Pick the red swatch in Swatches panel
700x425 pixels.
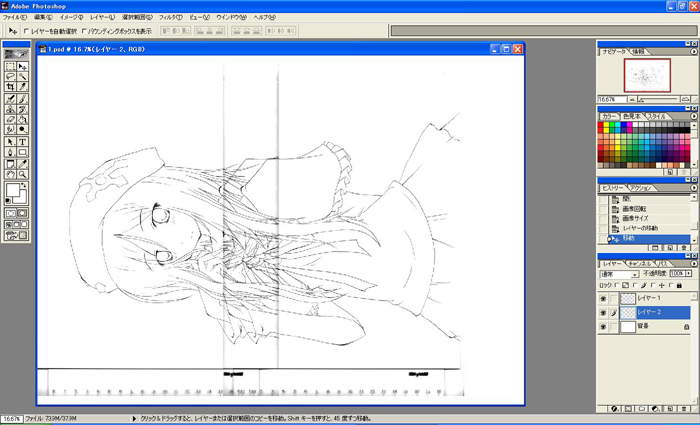[601, 125]
